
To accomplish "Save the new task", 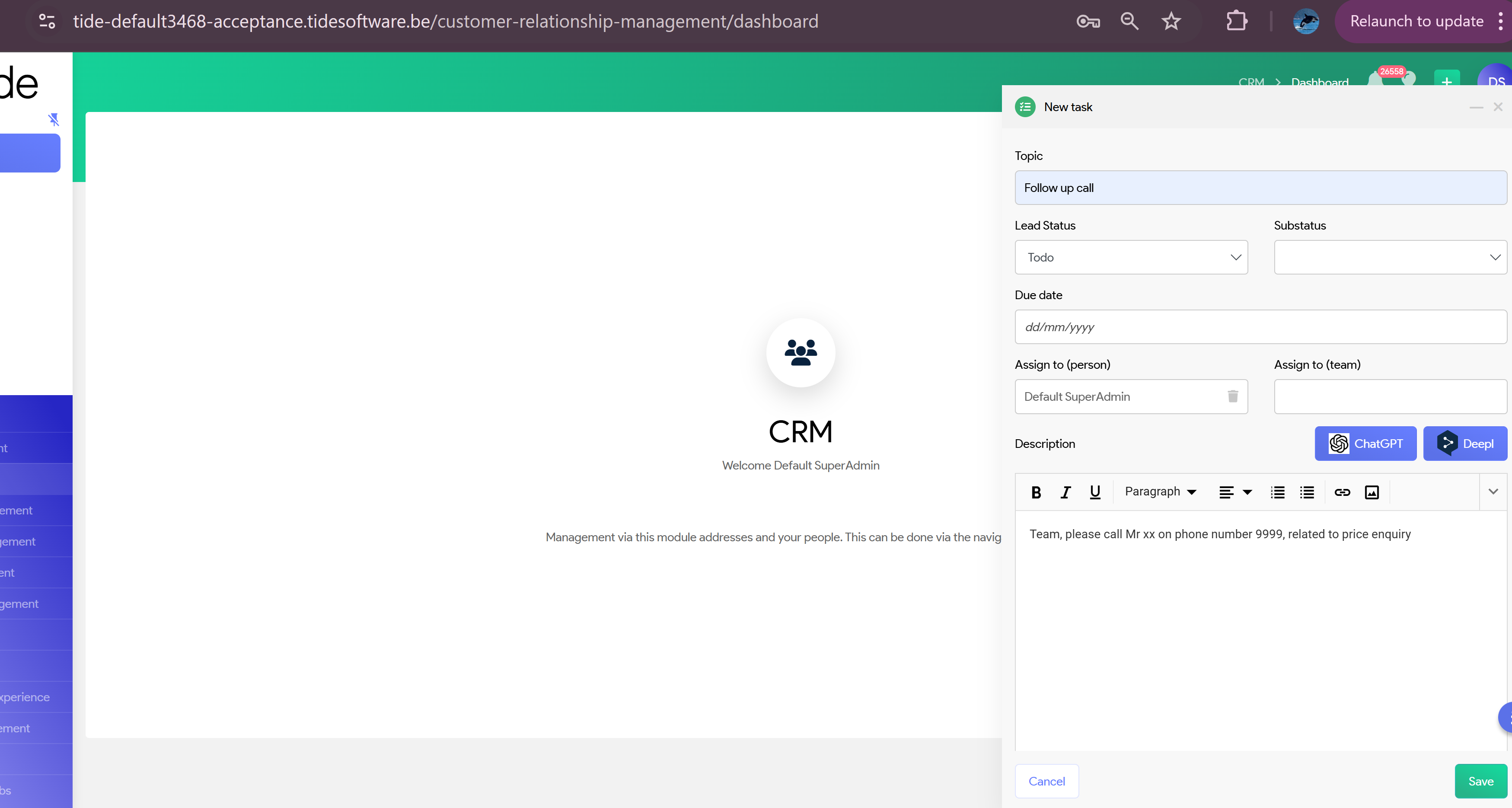I will coord(1480,781).
